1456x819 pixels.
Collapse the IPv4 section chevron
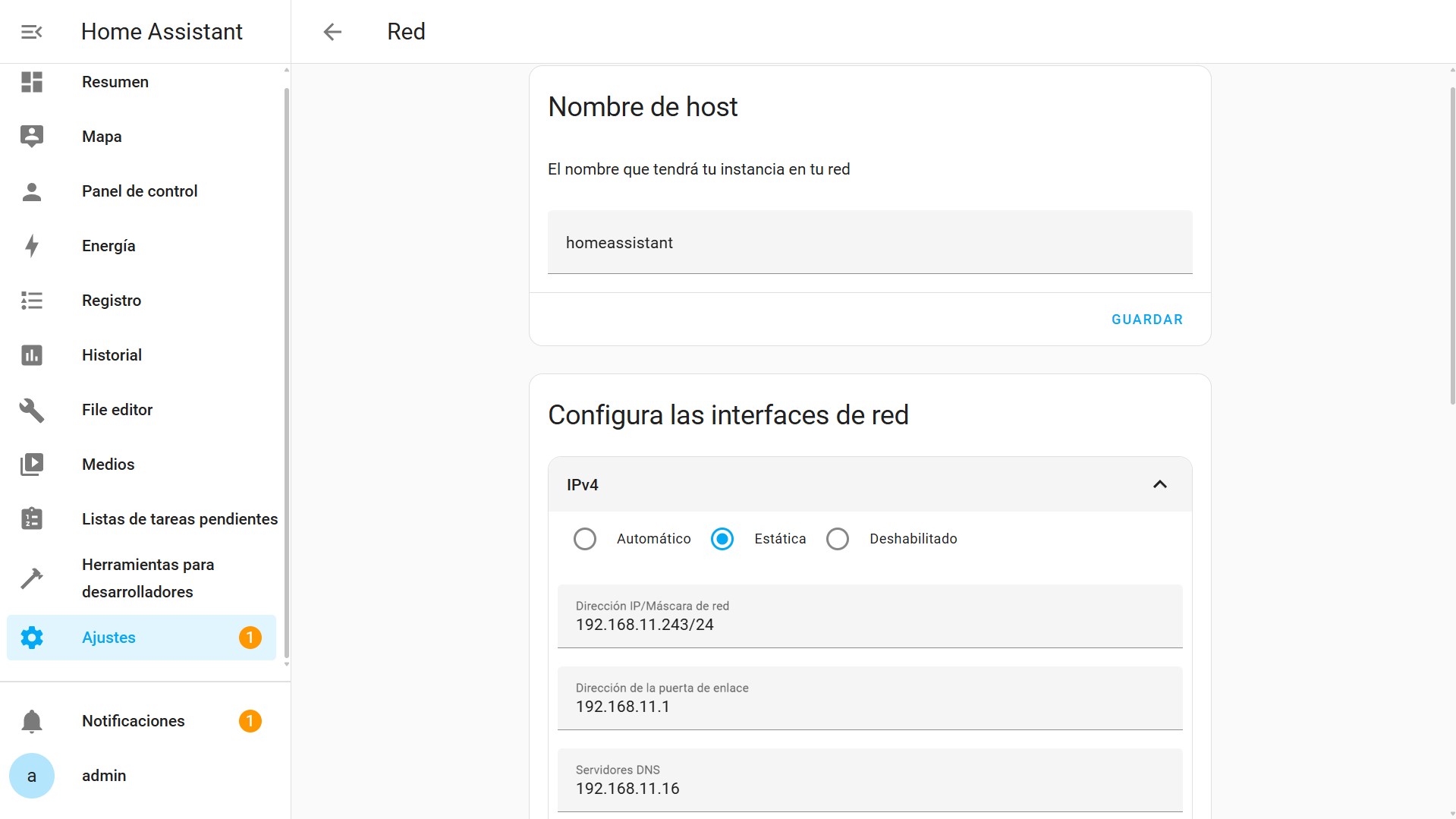pyautogui.click(x=1160, y=484)
